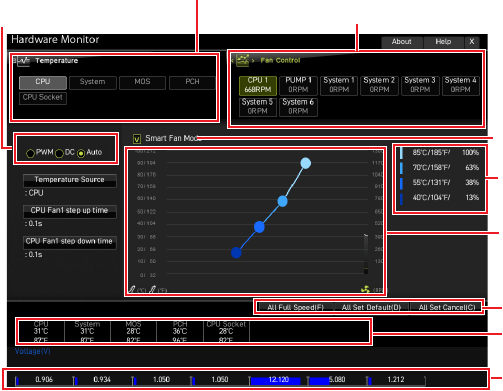This screenshot has height=391, width=503.
Task: Click All Set Default(D) button
Action: (x=371, y=307)
